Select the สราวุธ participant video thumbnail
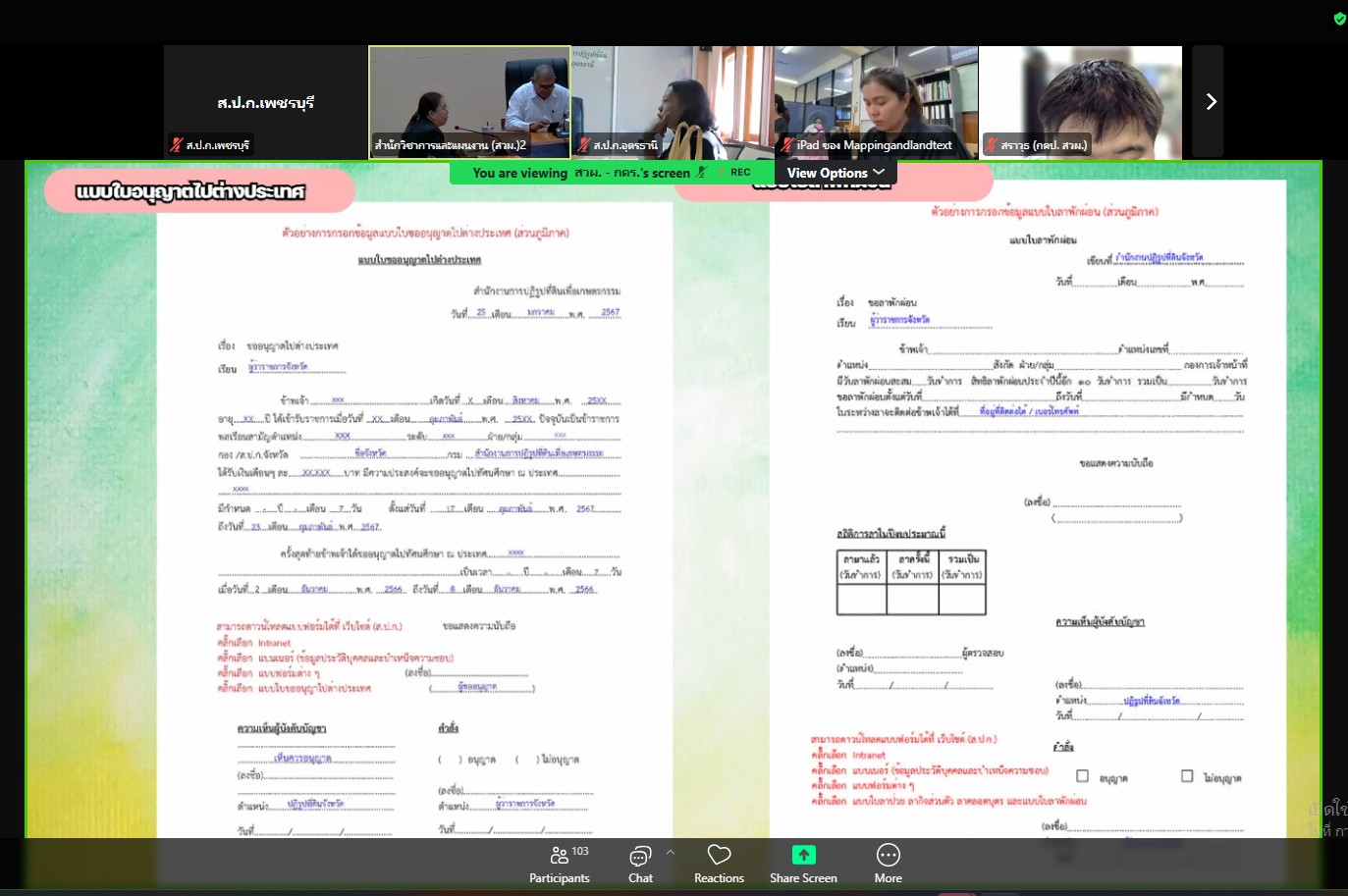Image resolution: width=1348 pixels, height=896 pixels. [1080, 102]
